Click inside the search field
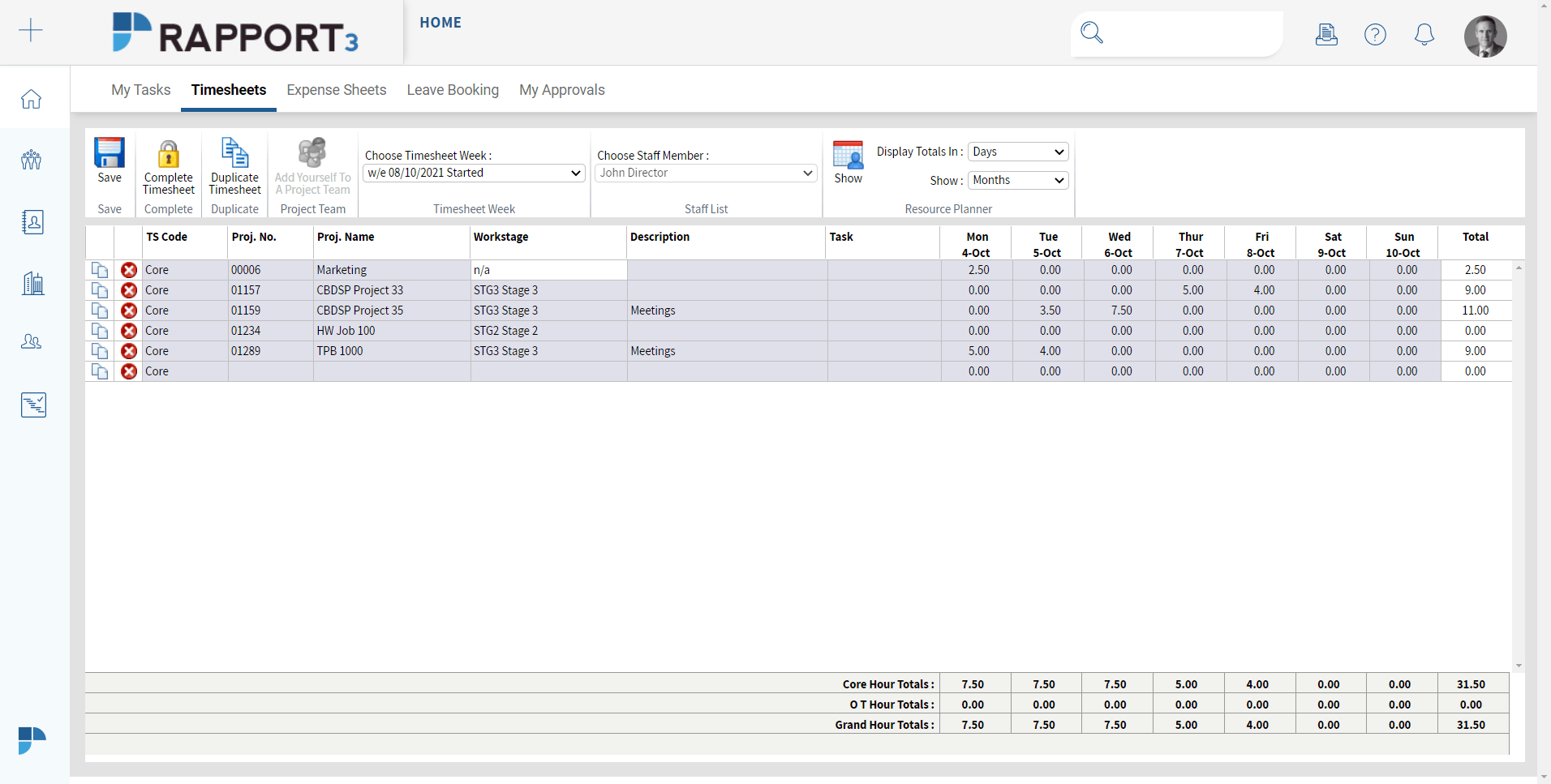Image resolution: width=1551 pixels, height=784 pixels. tap(1180, 33)
